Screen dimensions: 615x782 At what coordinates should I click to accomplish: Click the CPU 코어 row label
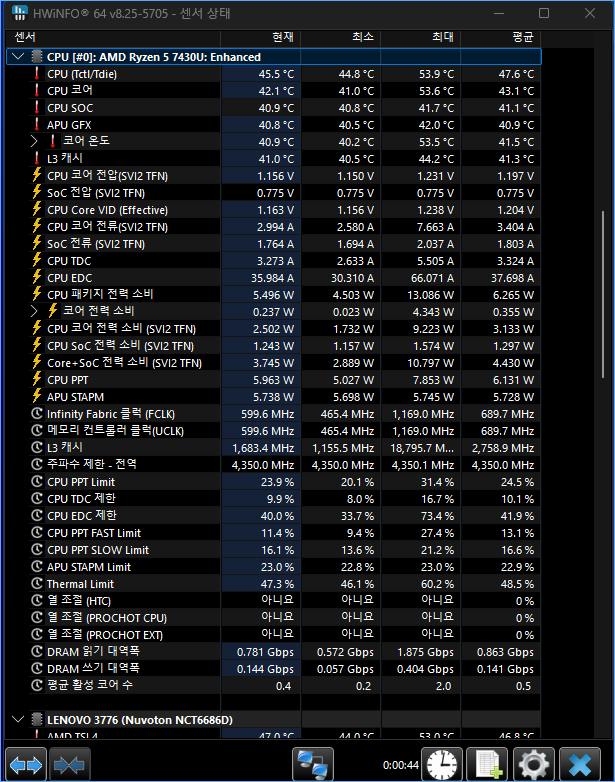70,90
